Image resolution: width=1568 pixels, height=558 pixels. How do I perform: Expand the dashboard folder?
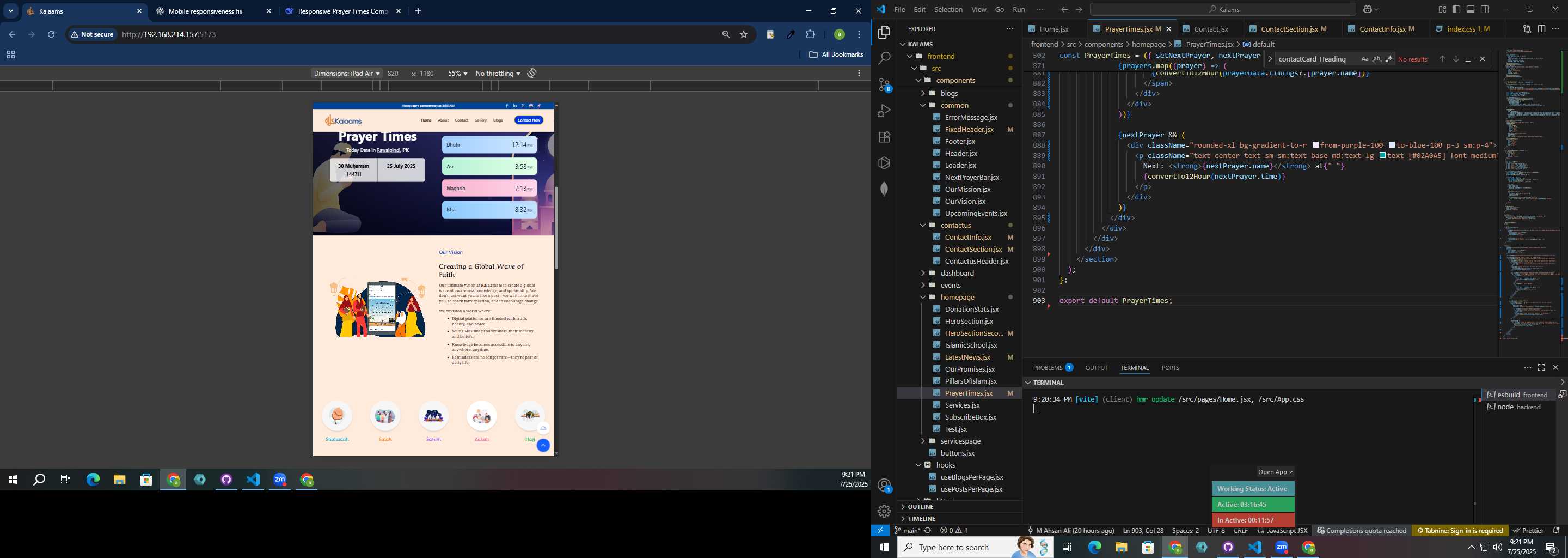(922, 273)
